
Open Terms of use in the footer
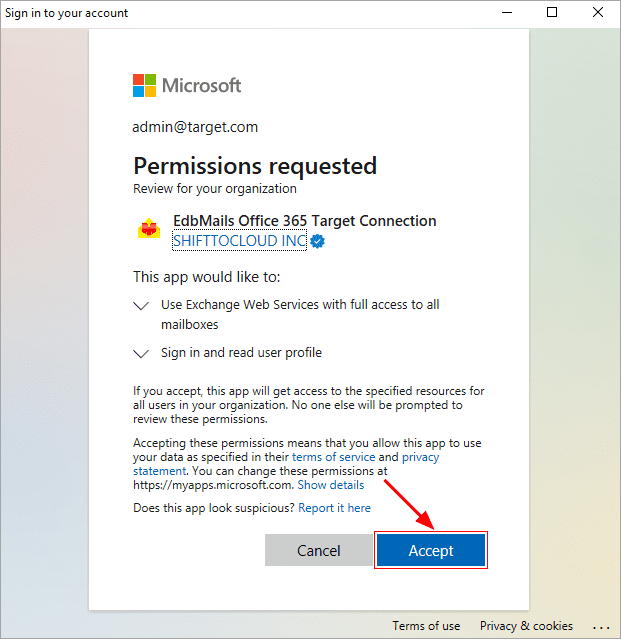point(426,626)
